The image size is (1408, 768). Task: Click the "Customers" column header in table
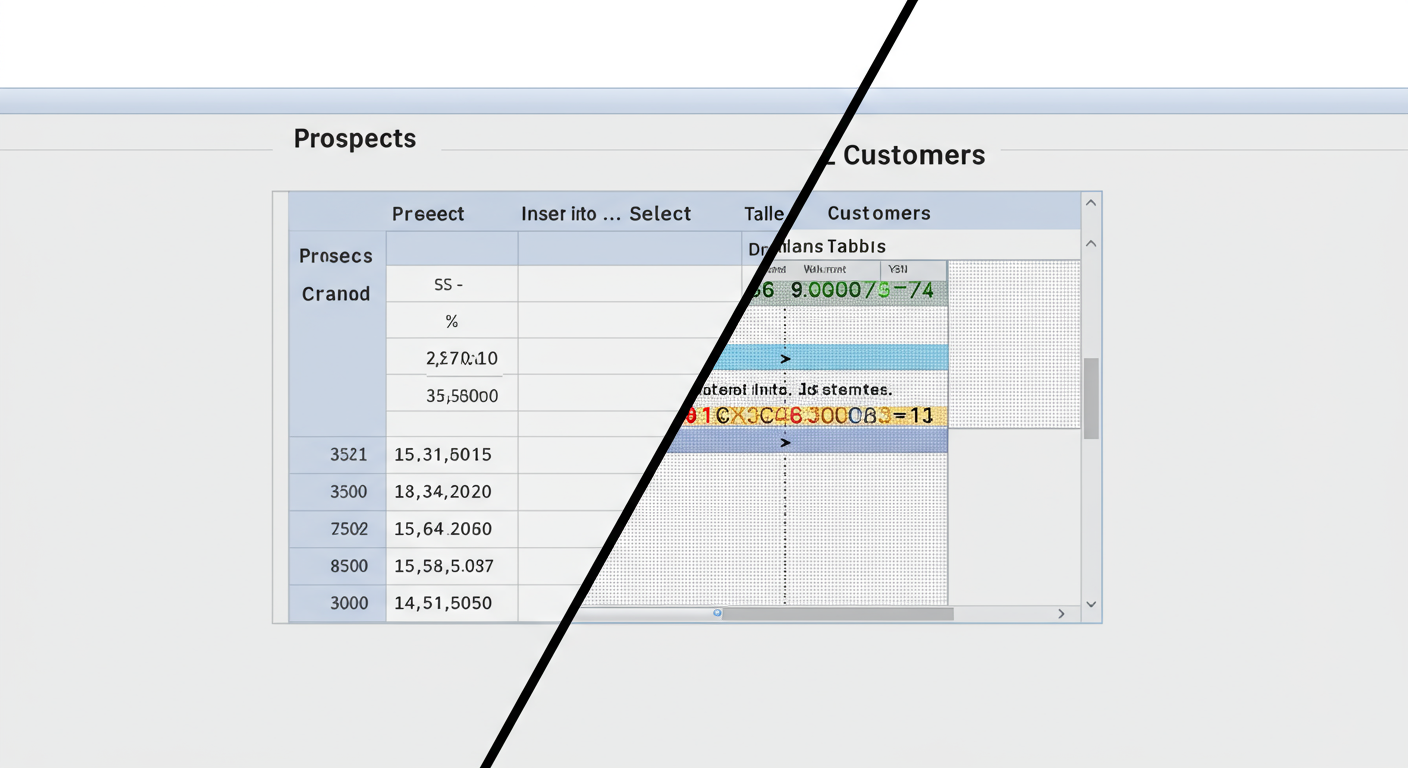click(879, 214)
